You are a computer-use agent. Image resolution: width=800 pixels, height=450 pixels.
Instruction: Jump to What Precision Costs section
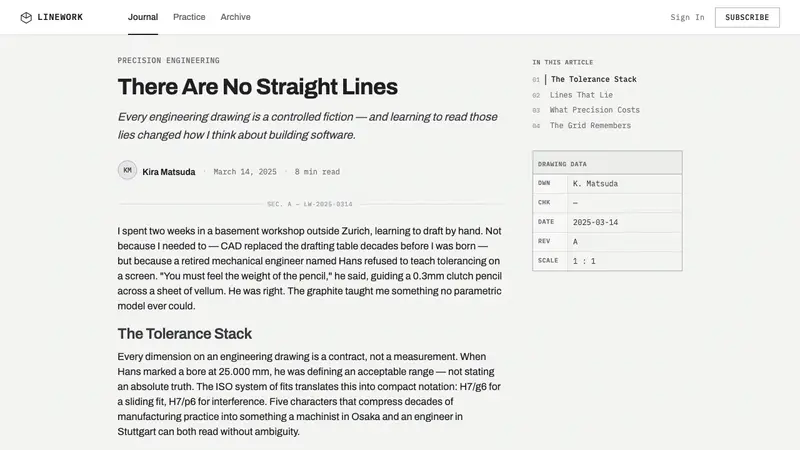coord(594,110)
